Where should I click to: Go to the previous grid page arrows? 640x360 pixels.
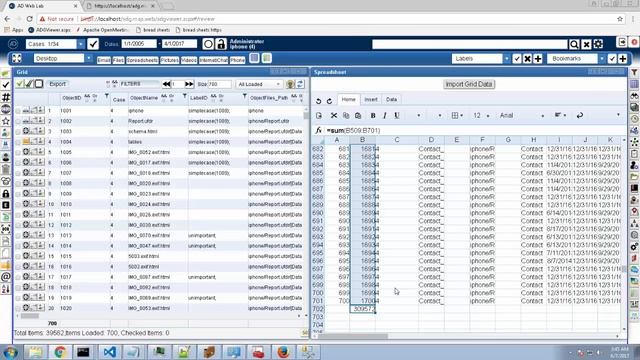166,84
